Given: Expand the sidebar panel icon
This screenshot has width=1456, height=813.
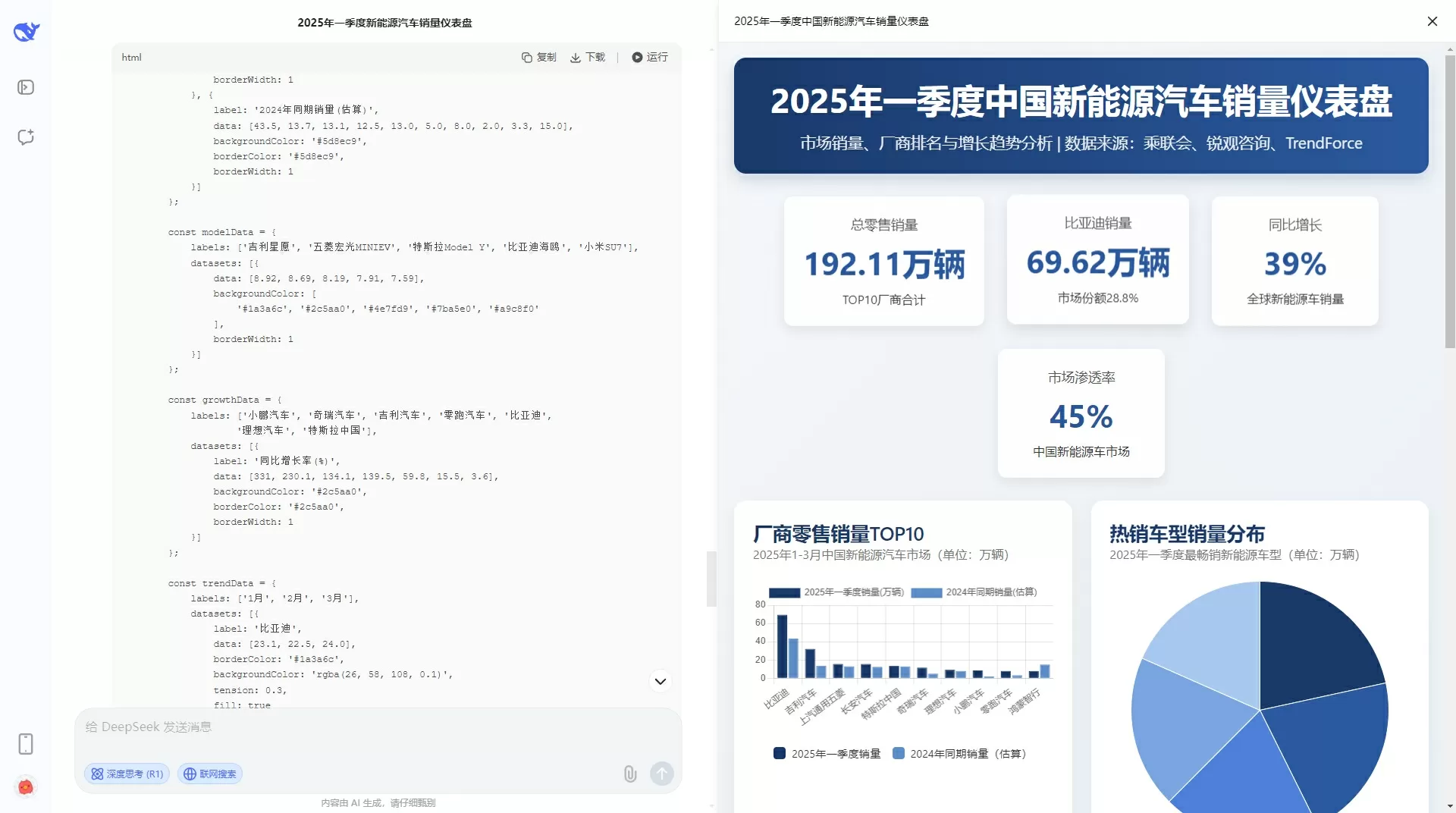Looking at the screenshot, I should (26, 87).
